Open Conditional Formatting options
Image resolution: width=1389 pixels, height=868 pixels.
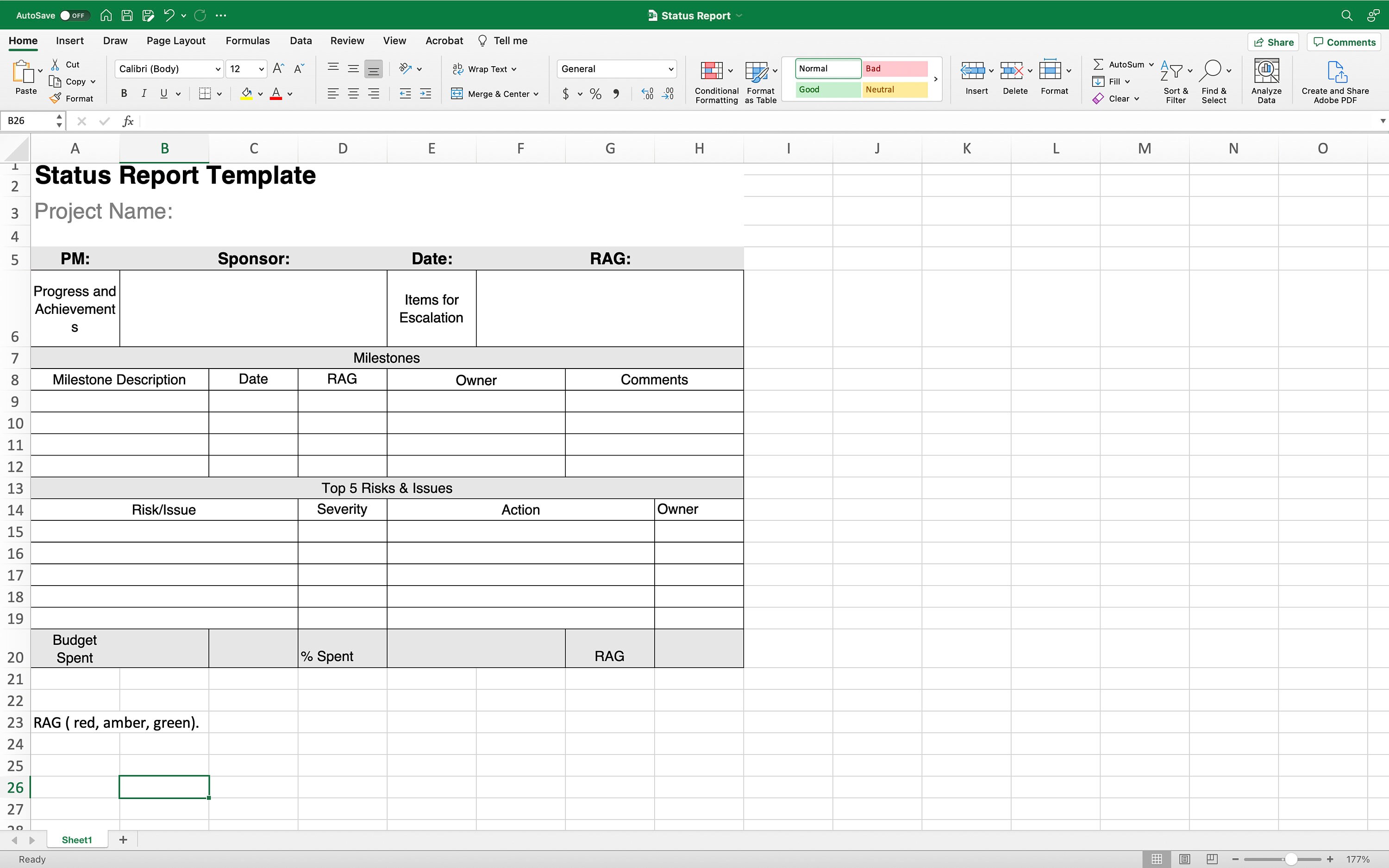click(715, 81)
